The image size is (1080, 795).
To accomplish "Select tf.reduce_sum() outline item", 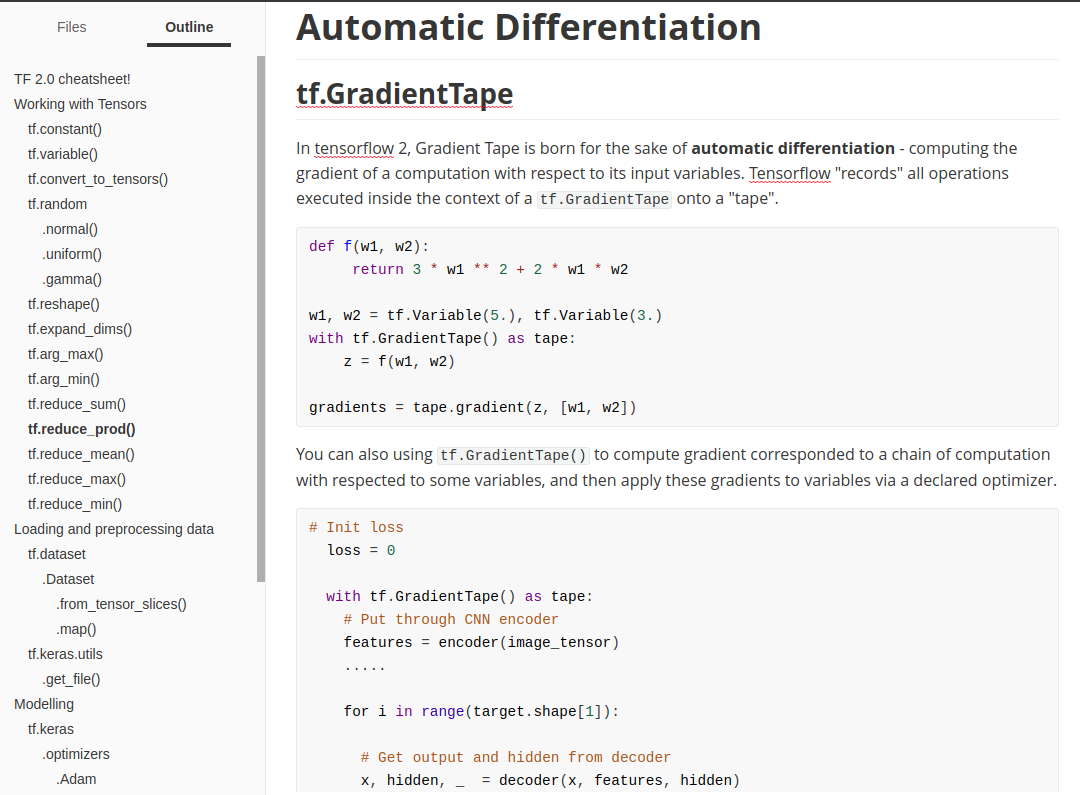I will tap(76, 404).
